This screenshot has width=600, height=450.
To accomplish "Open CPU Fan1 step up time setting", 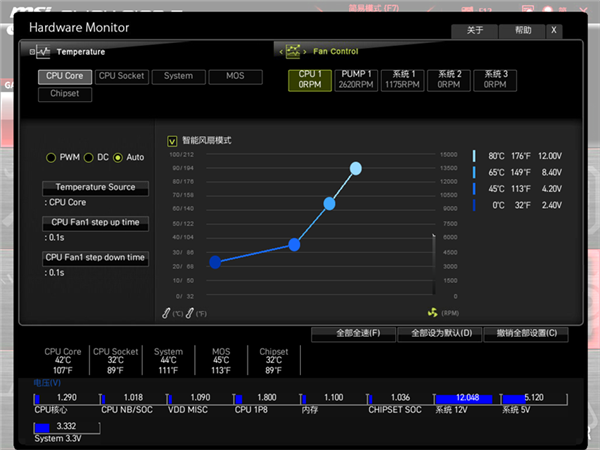I will [x=95, y=222].
